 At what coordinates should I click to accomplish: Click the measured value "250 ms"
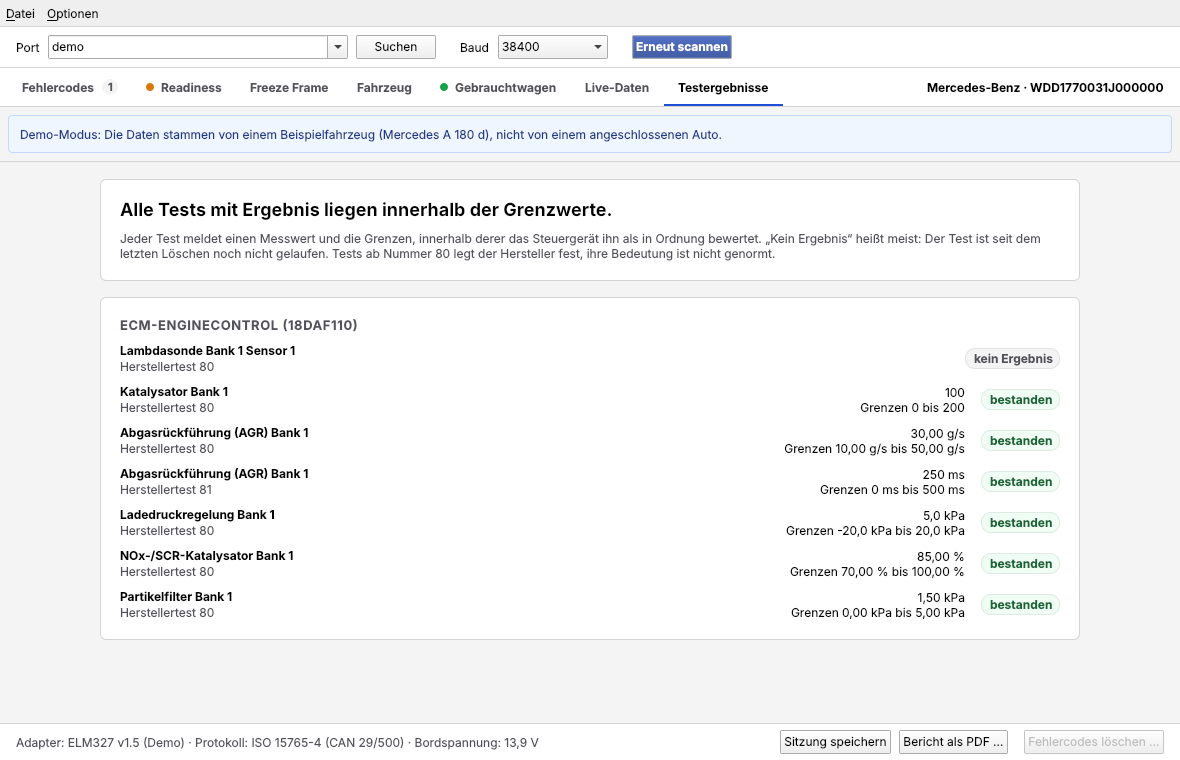pos(943,475)
